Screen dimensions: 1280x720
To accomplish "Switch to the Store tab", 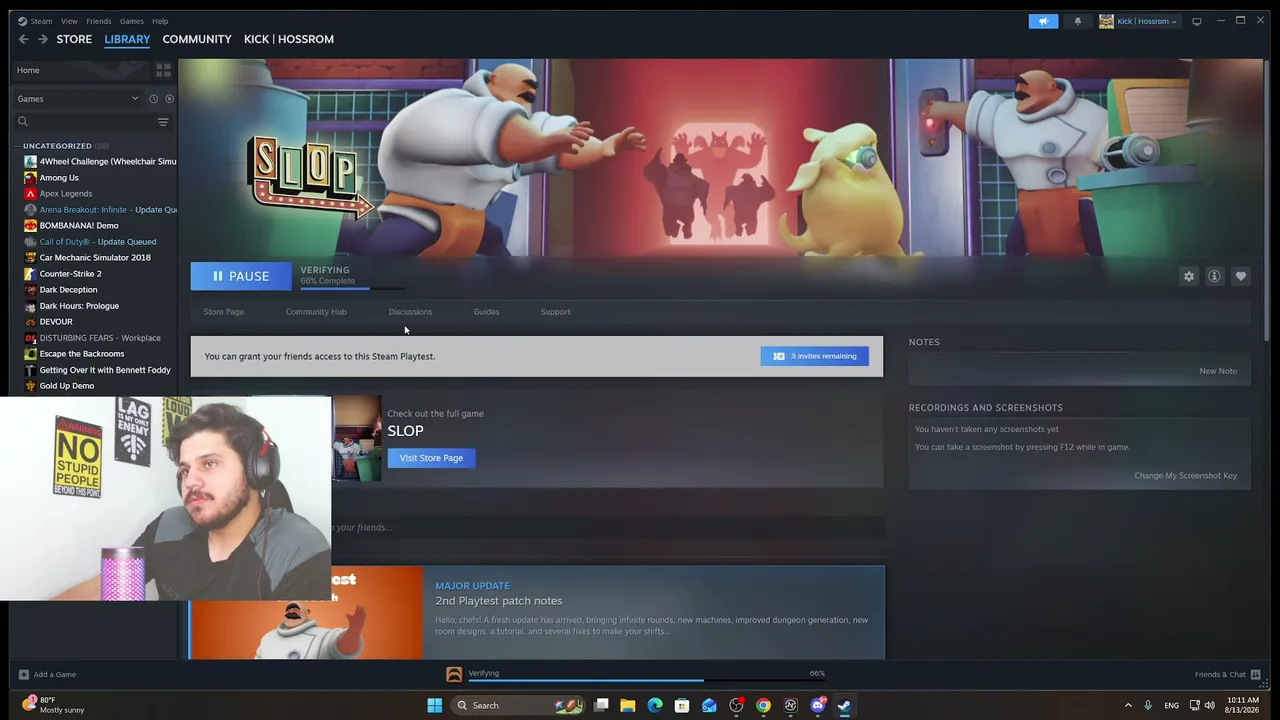I will pyautogui.click(x=74, y=39).
